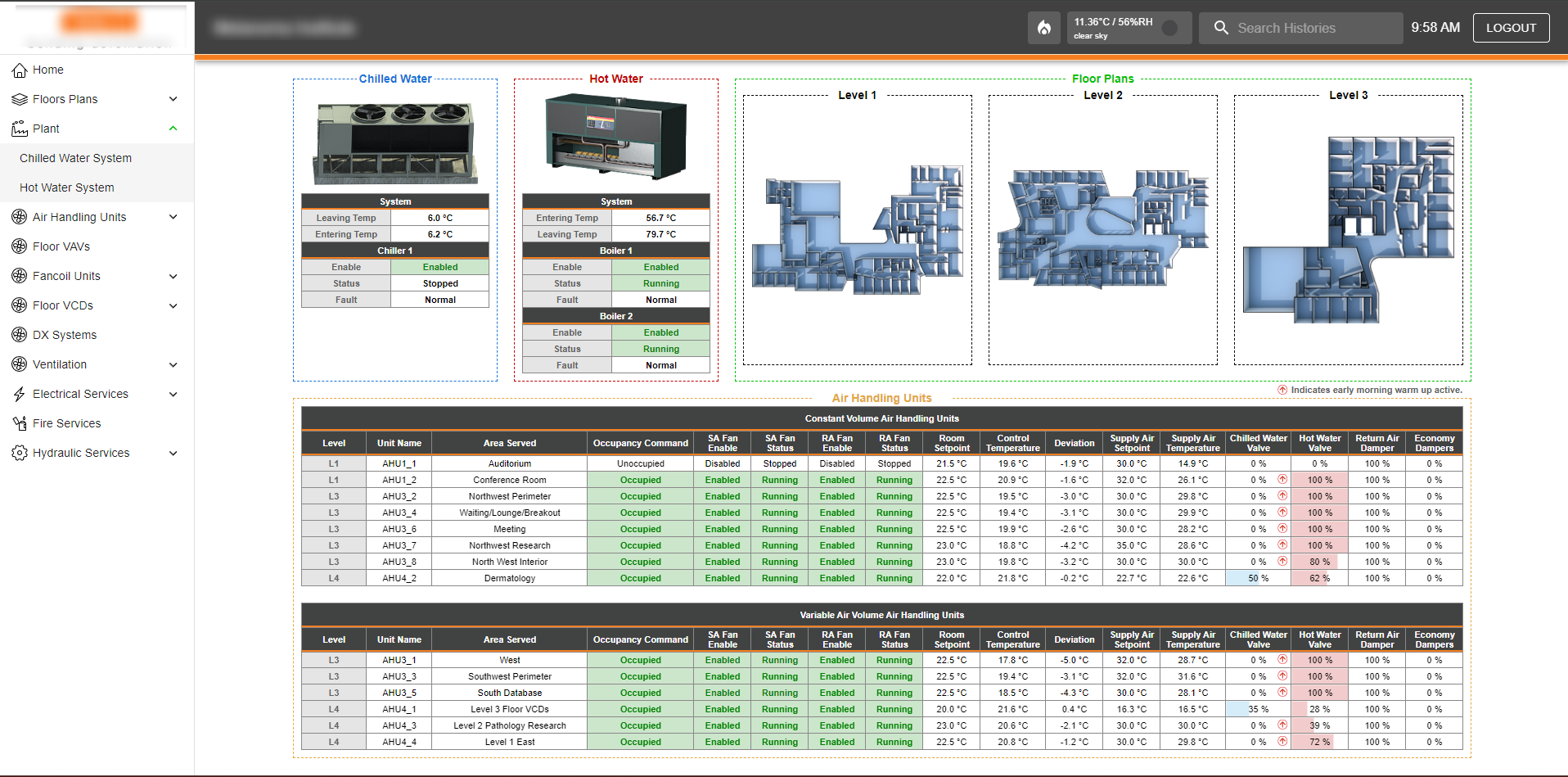Viewport: 1568px width, 777px height.
Task: Click the AHU4_1 chilled water valve 35% bar
Action: pyautogui.click(x=1259, y=709)
